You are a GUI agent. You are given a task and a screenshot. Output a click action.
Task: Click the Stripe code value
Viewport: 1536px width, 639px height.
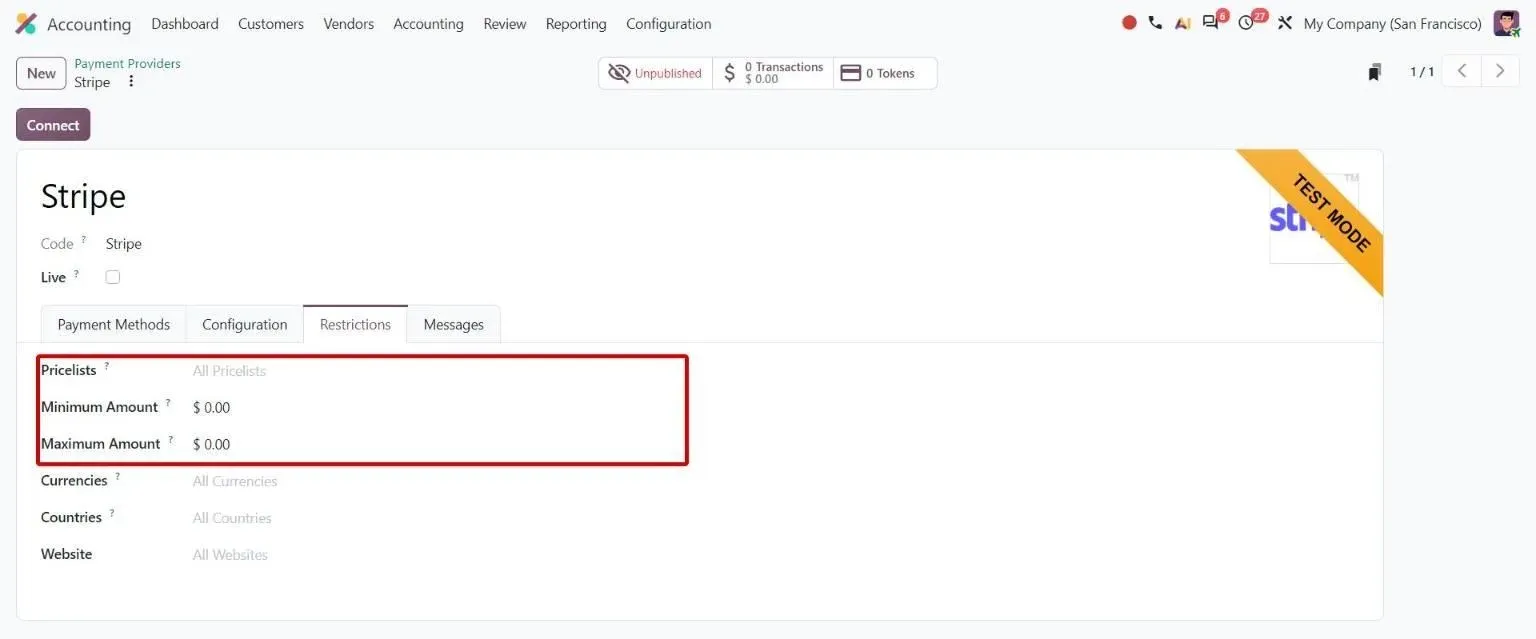pyautogui.click(x=124, y=244)
